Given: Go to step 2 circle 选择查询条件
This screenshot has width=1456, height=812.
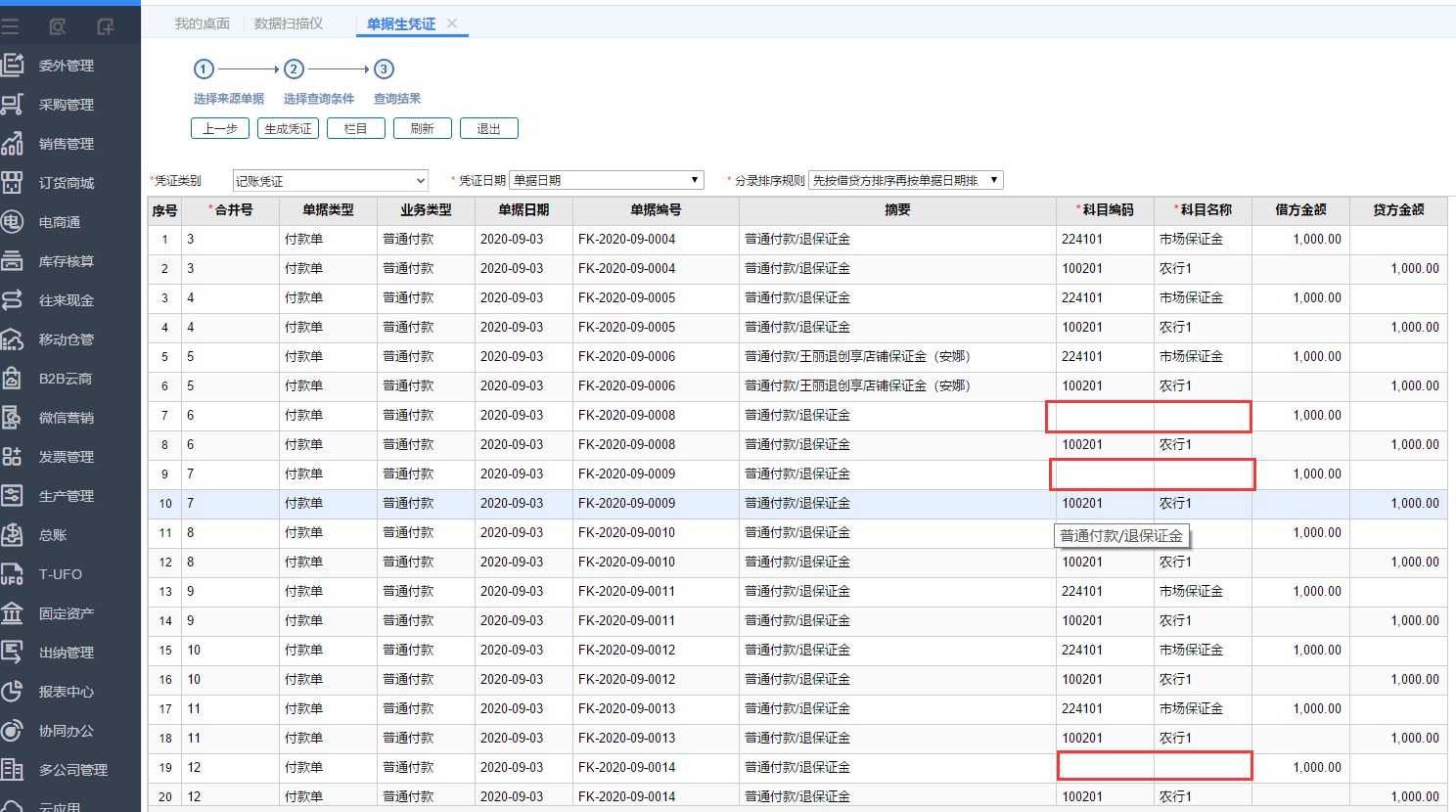Looking at the screenshot, I should click(294, 68).
